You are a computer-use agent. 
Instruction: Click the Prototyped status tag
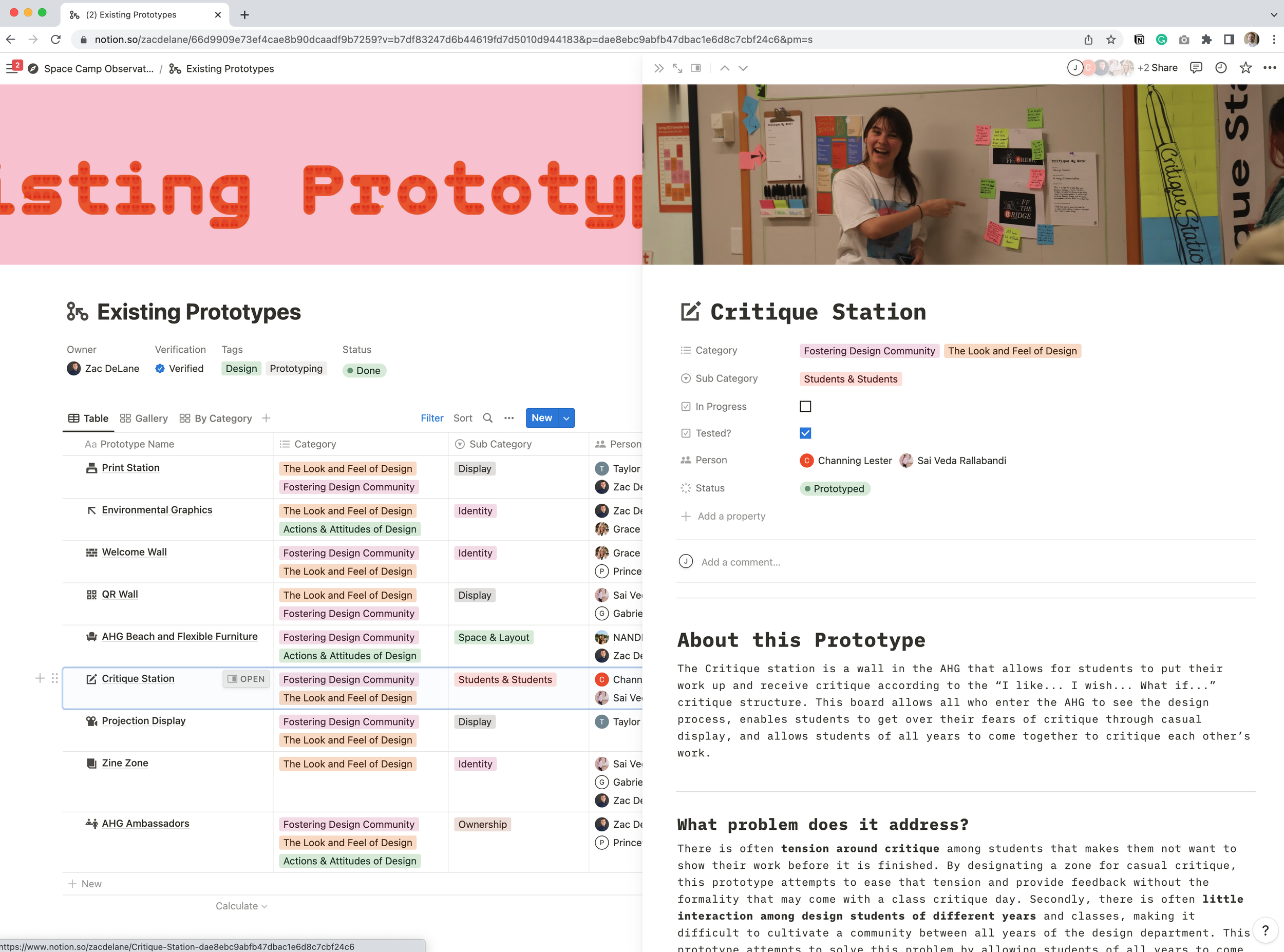835,488
